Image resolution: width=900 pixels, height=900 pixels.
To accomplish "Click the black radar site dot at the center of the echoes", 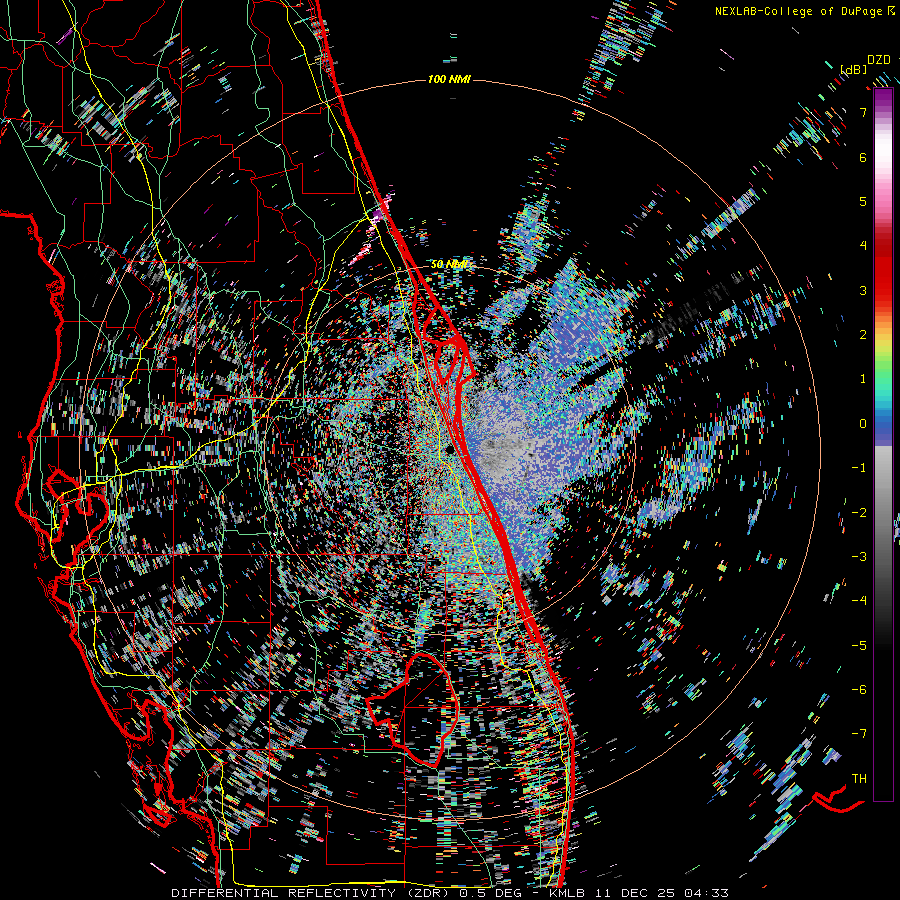I will pos(451,449).
